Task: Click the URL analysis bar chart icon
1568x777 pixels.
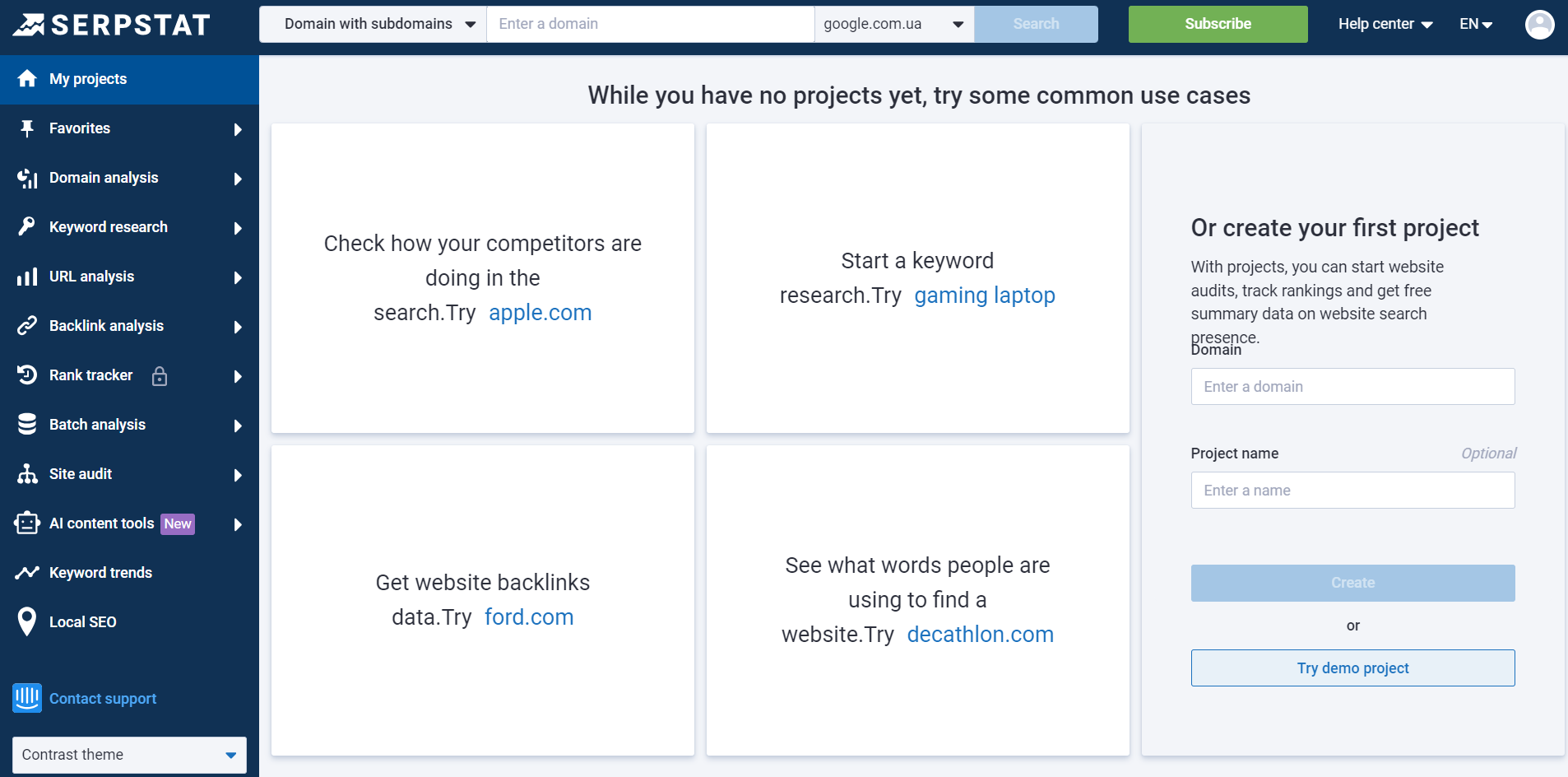Action: (27, 277)
